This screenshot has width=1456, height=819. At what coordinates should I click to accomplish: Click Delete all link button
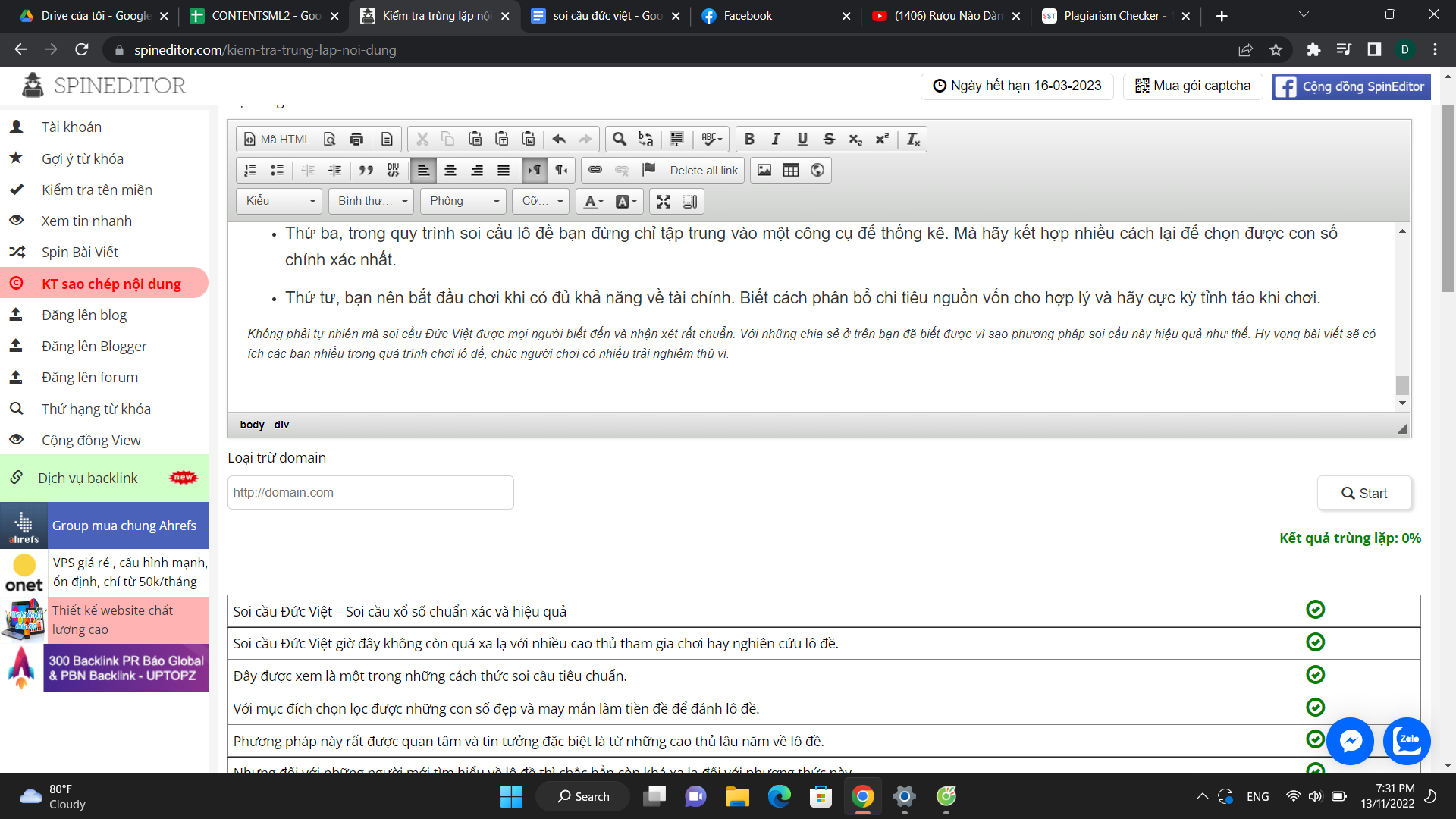pos(704,170)
